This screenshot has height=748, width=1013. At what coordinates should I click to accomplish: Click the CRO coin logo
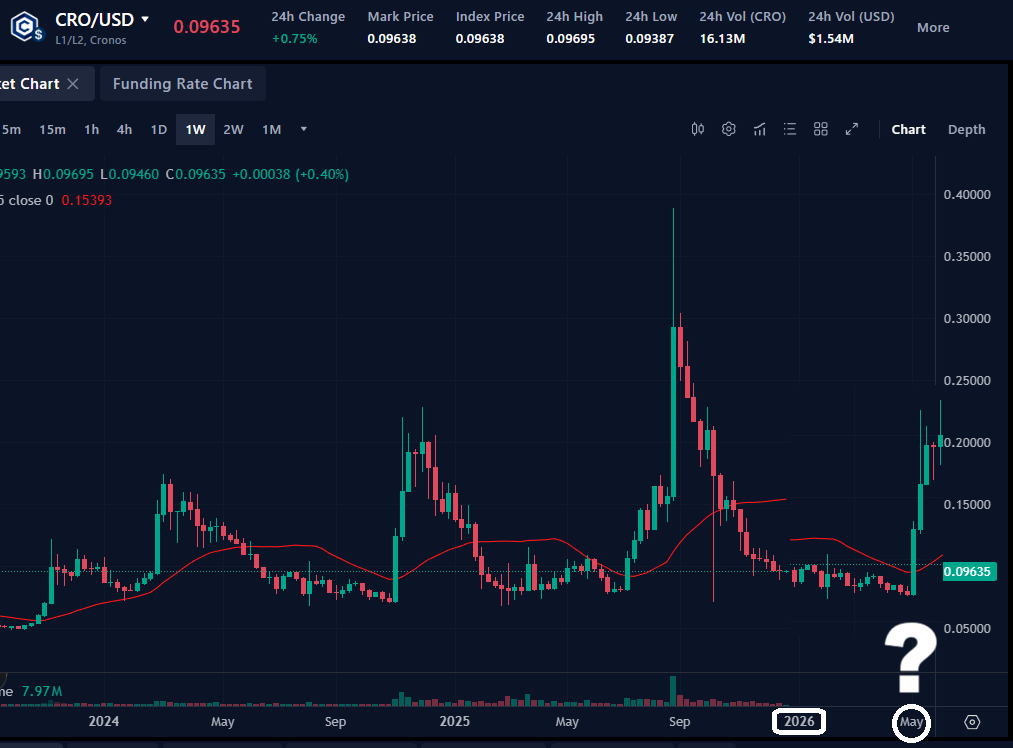(x=26, y=27)
